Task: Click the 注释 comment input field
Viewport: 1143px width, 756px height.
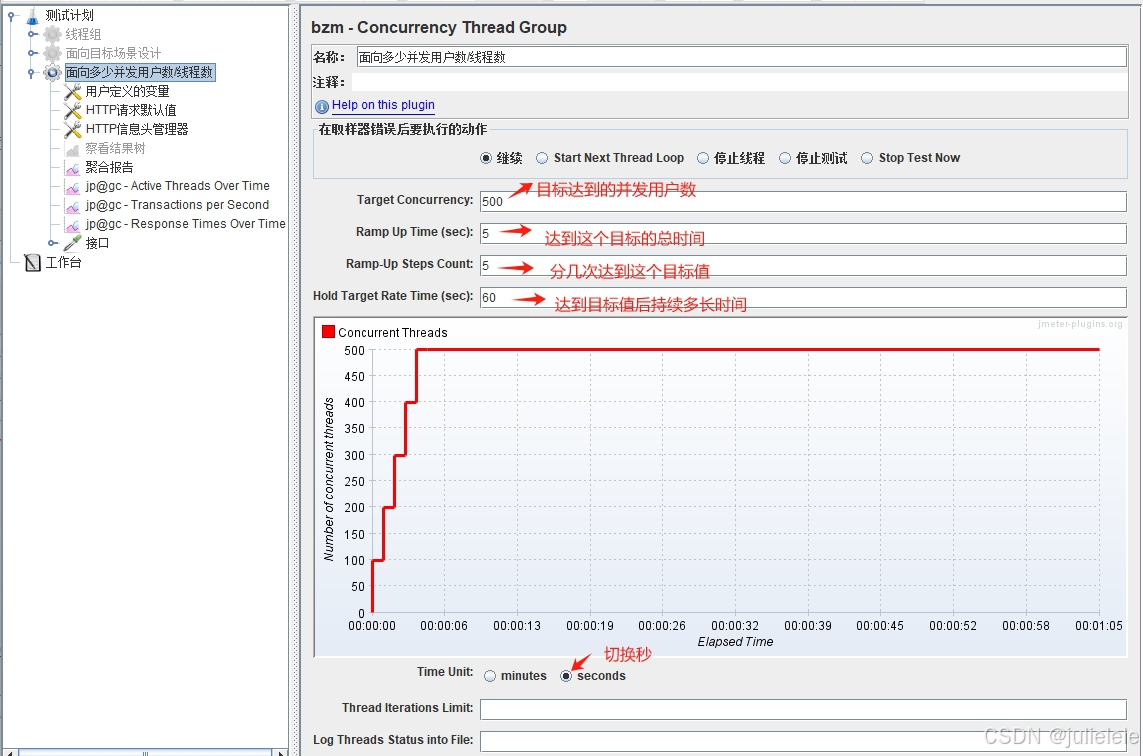Action: click(x=739, y=82)
